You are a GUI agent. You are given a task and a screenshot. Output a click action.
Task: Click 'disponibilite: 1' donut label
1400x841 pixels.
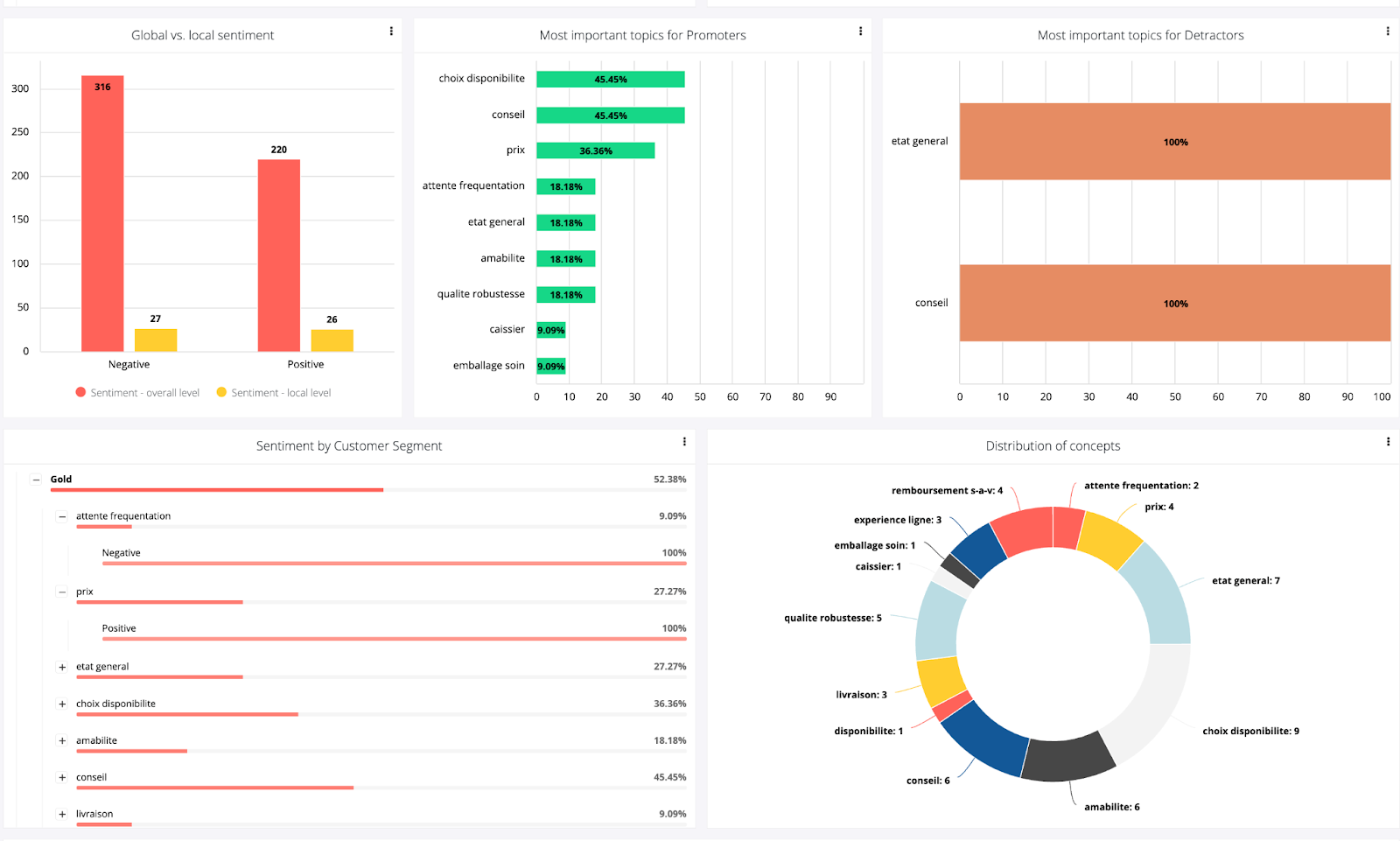click(x=869, y=732)
